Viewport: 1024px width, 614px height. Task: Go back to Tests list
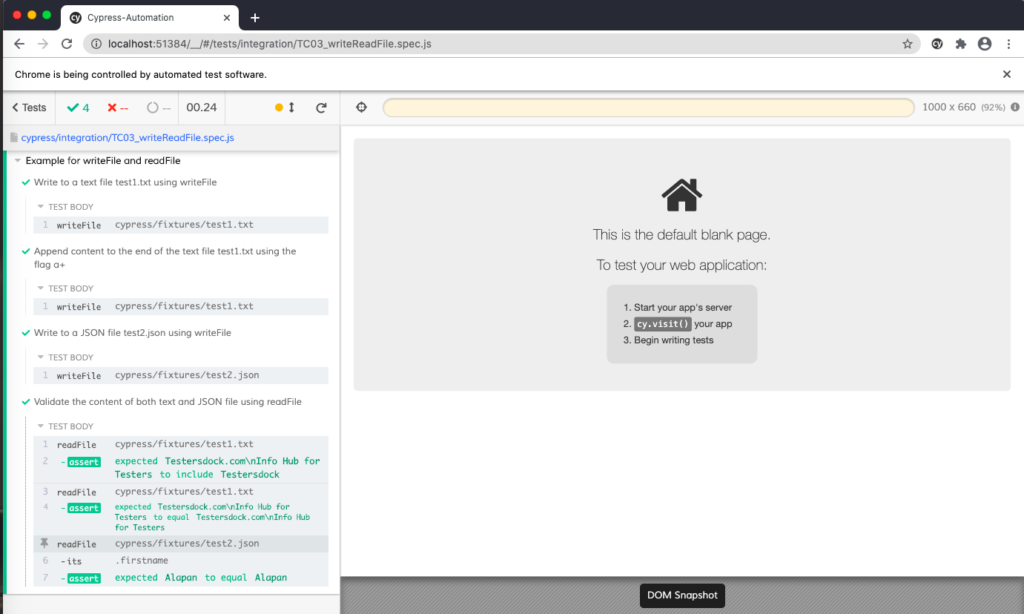click(28, 108)
